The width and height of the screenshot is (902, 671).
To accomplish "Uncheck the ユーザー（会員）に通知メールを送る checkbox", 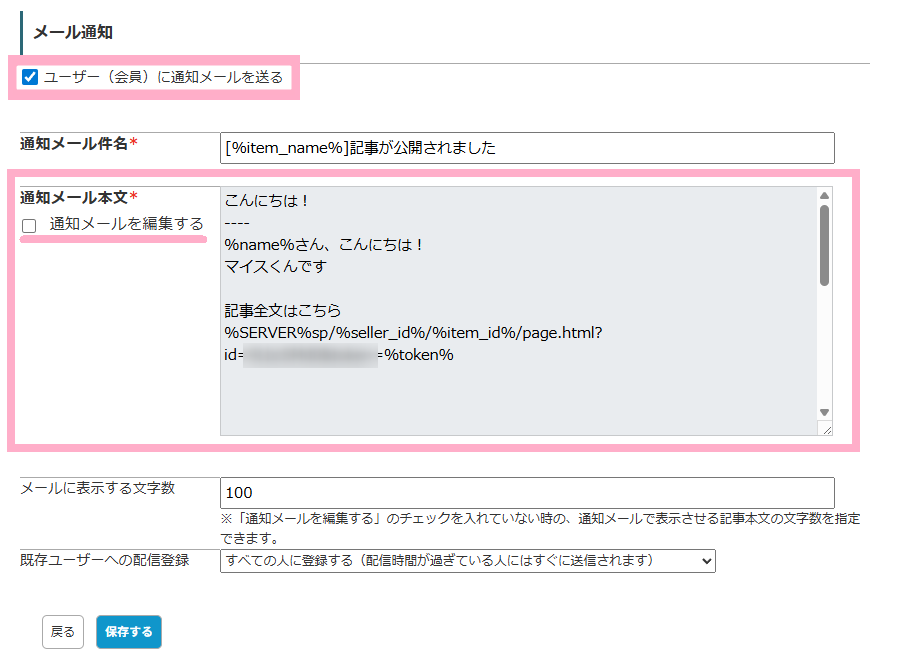I will (x=30, y=77).
